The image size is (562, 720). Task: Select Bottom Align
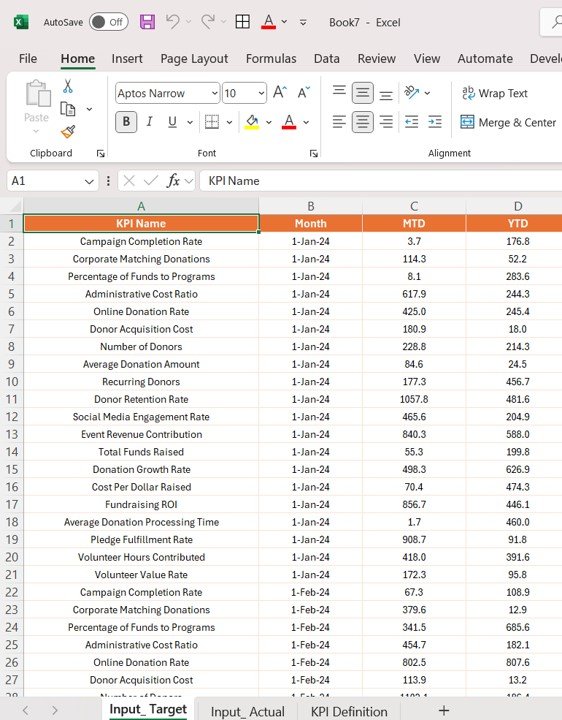(386, 95)
